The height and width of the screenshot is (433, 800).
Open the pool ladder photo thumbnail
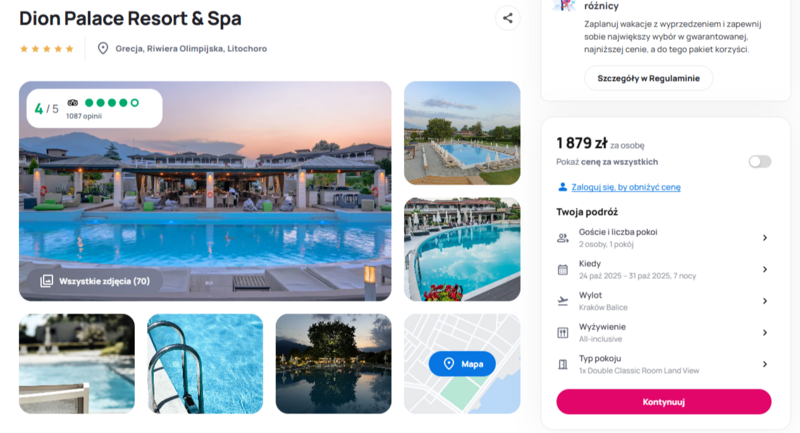click(x=205, y=364)
